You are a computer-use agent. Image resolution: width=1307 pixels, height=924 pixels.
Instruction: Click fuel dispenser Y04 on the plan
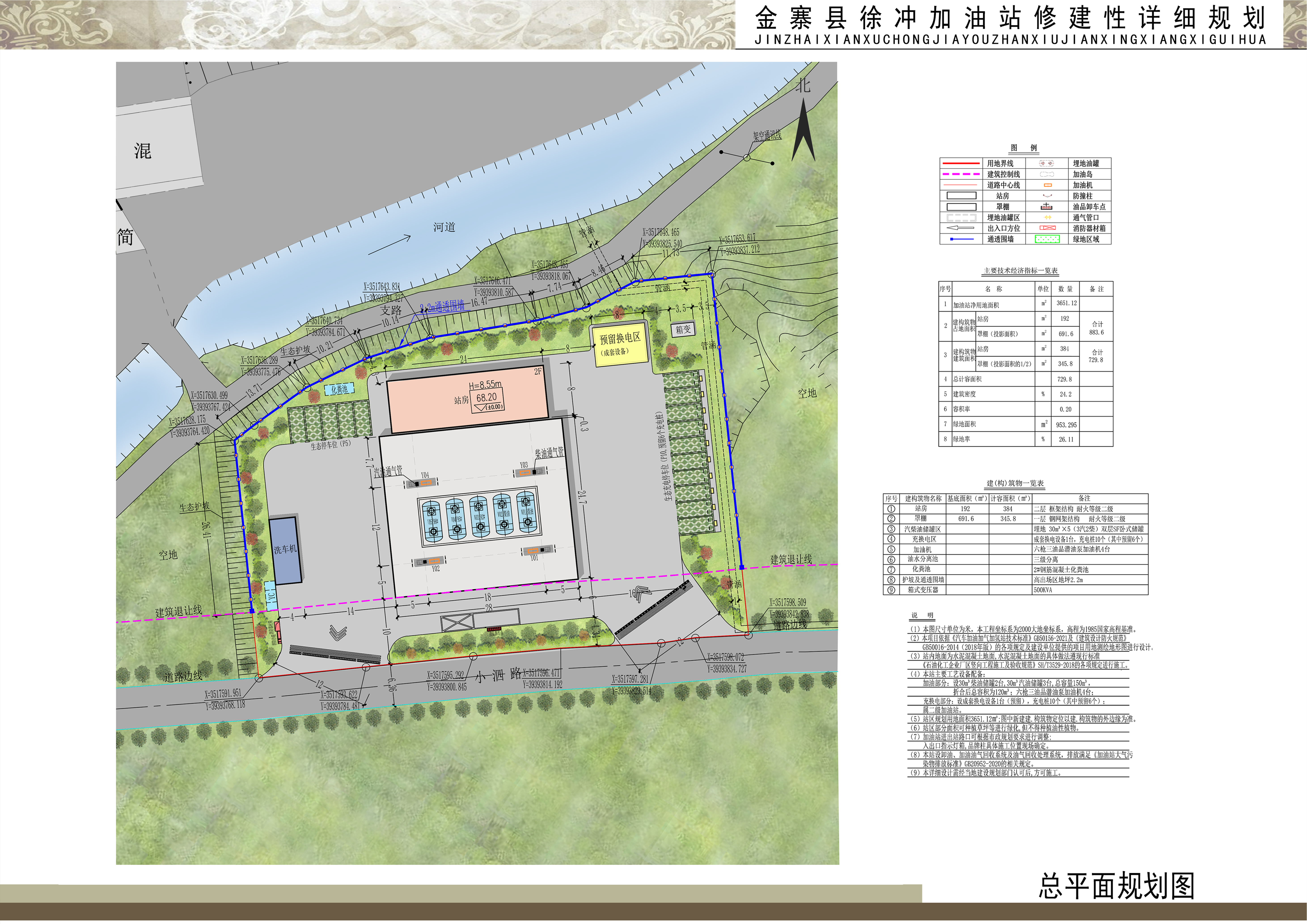pyautogui.click(x=421, y=483)
